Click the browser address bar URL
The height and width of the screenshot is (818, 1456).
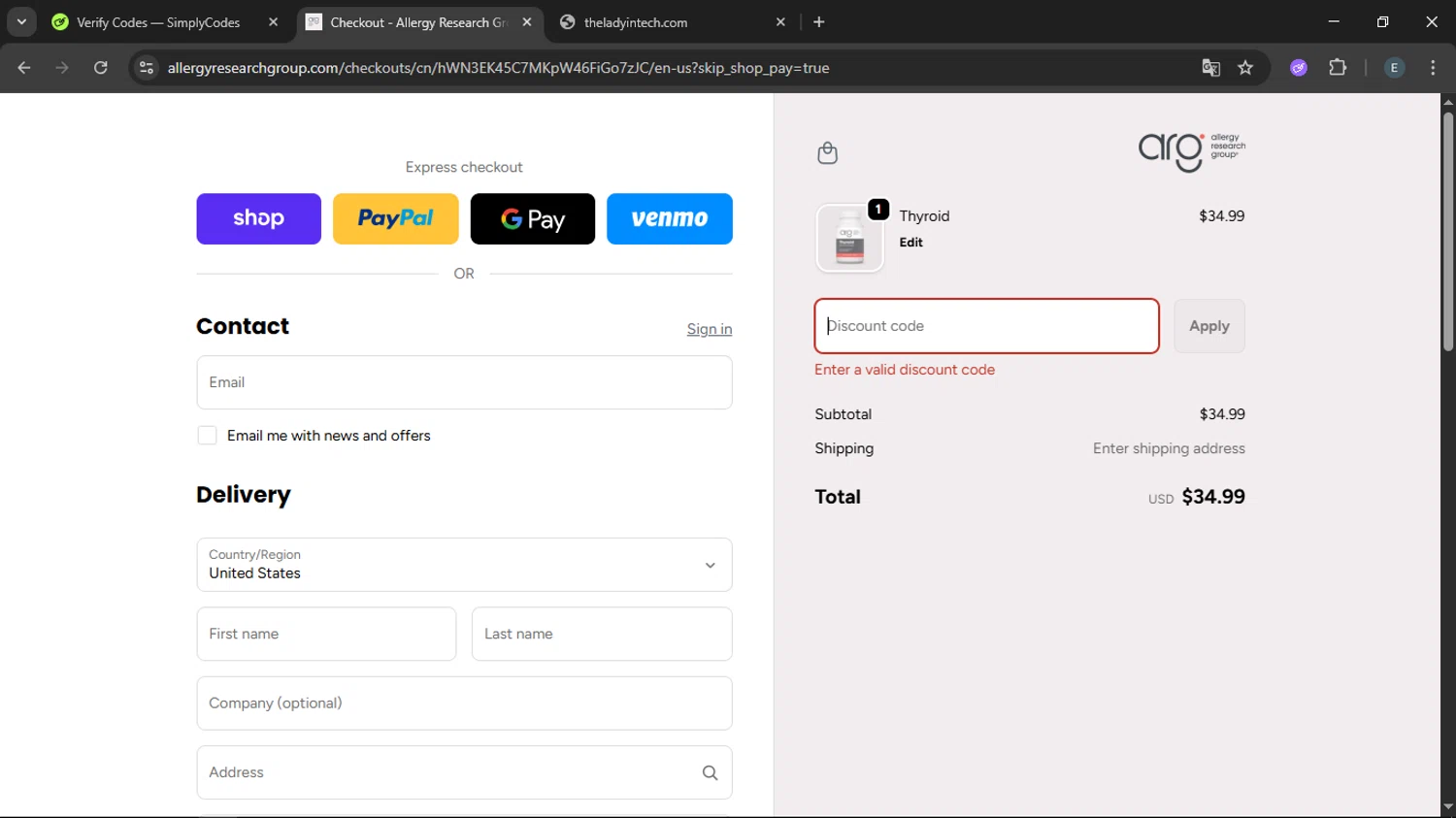(498, 68)
